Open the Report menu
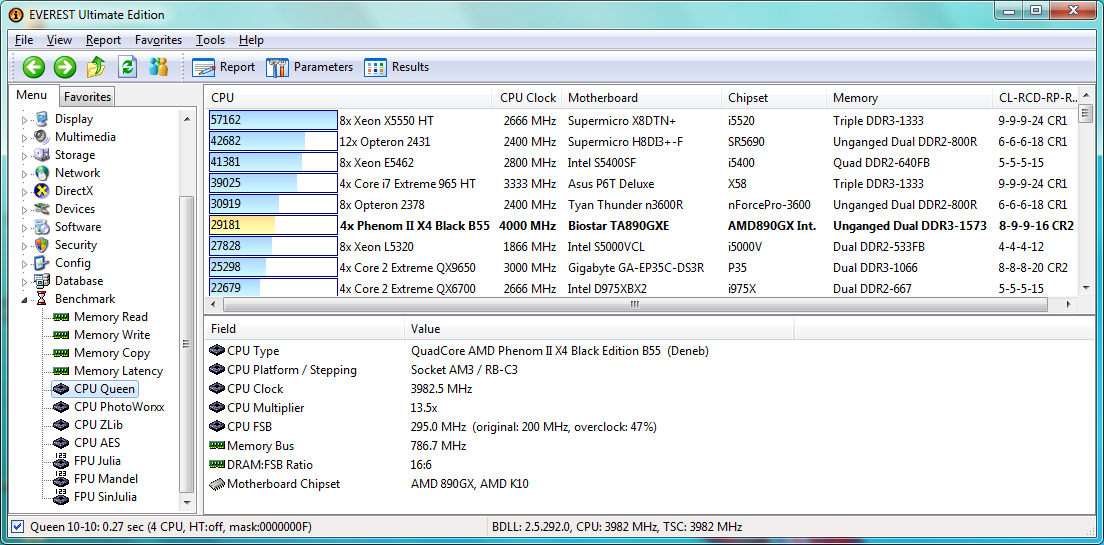This screenshot has height=545, width=1104. (104, 40)
